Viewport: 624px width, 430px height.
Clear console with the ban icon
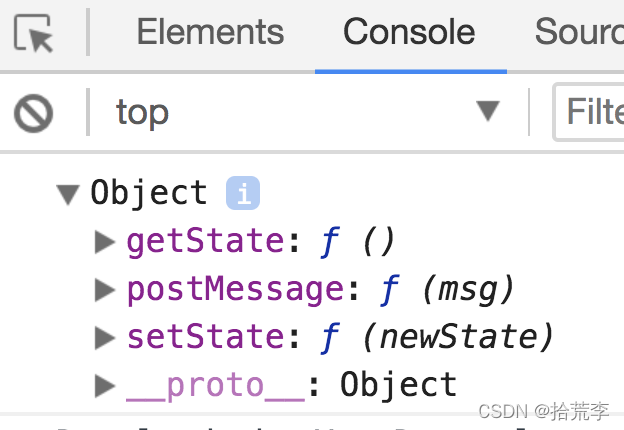(x=33, y=113)
